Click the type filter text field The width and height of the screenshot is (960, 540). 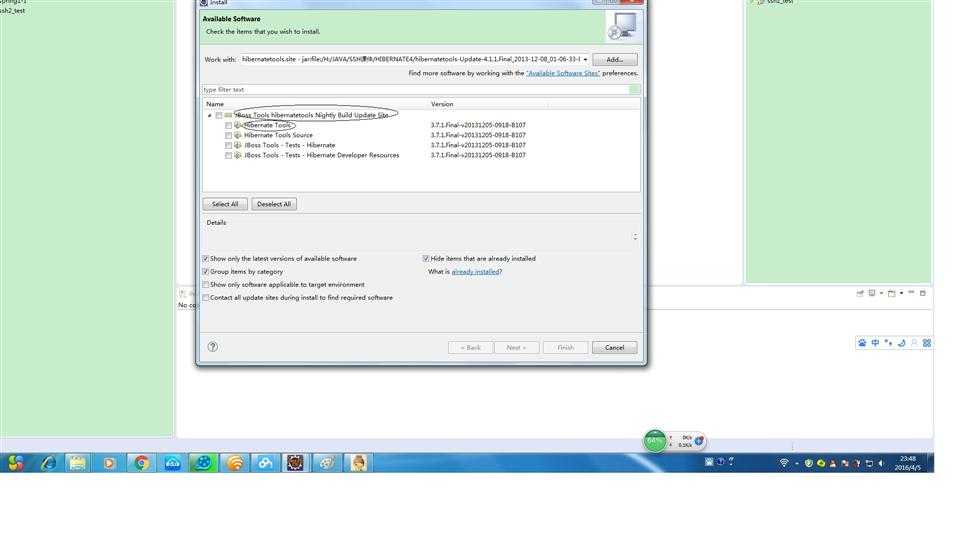(x=416, y=89)
